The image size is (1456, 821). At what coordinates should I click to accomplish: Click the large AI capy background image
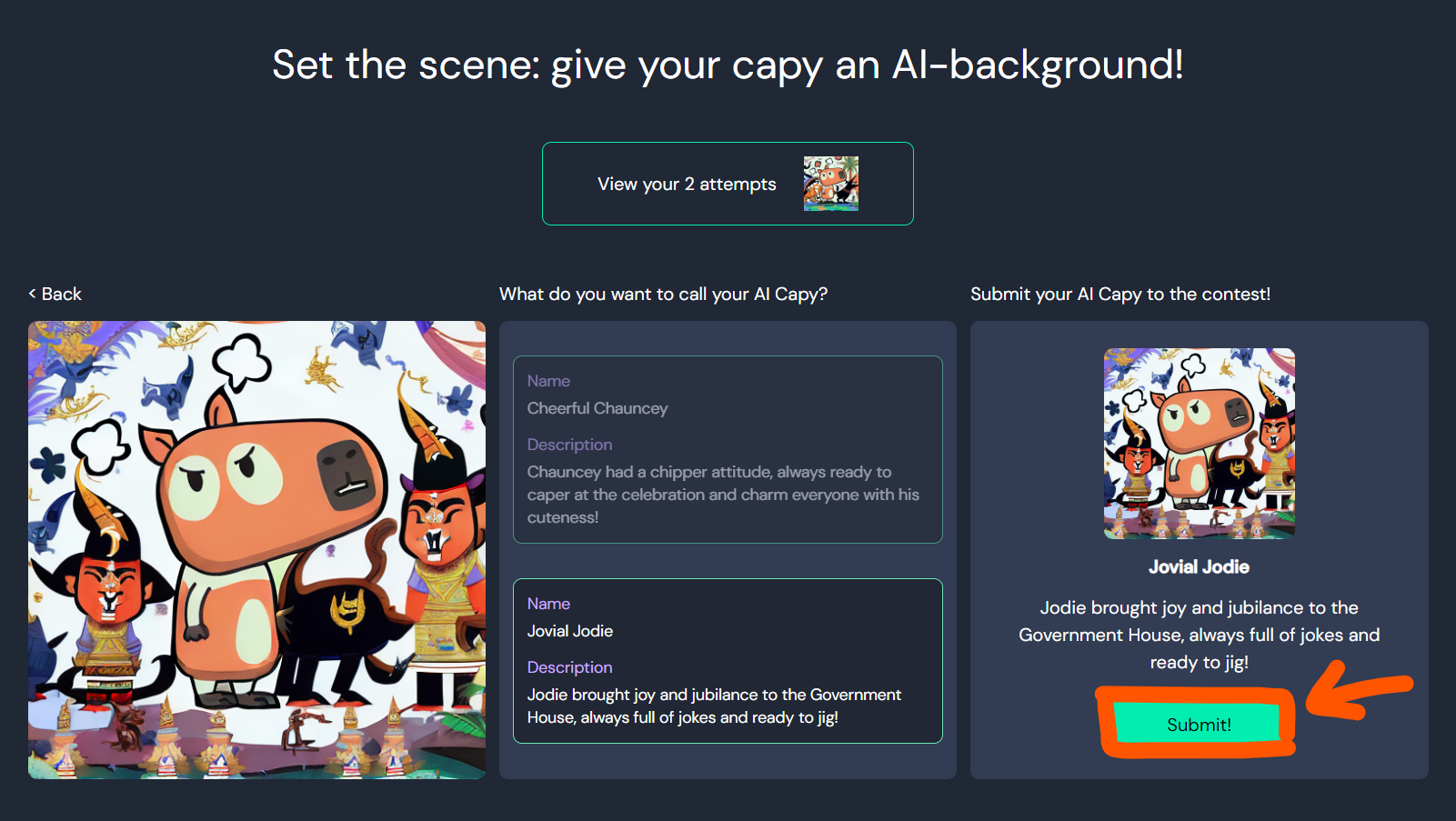tap(256, 550)
